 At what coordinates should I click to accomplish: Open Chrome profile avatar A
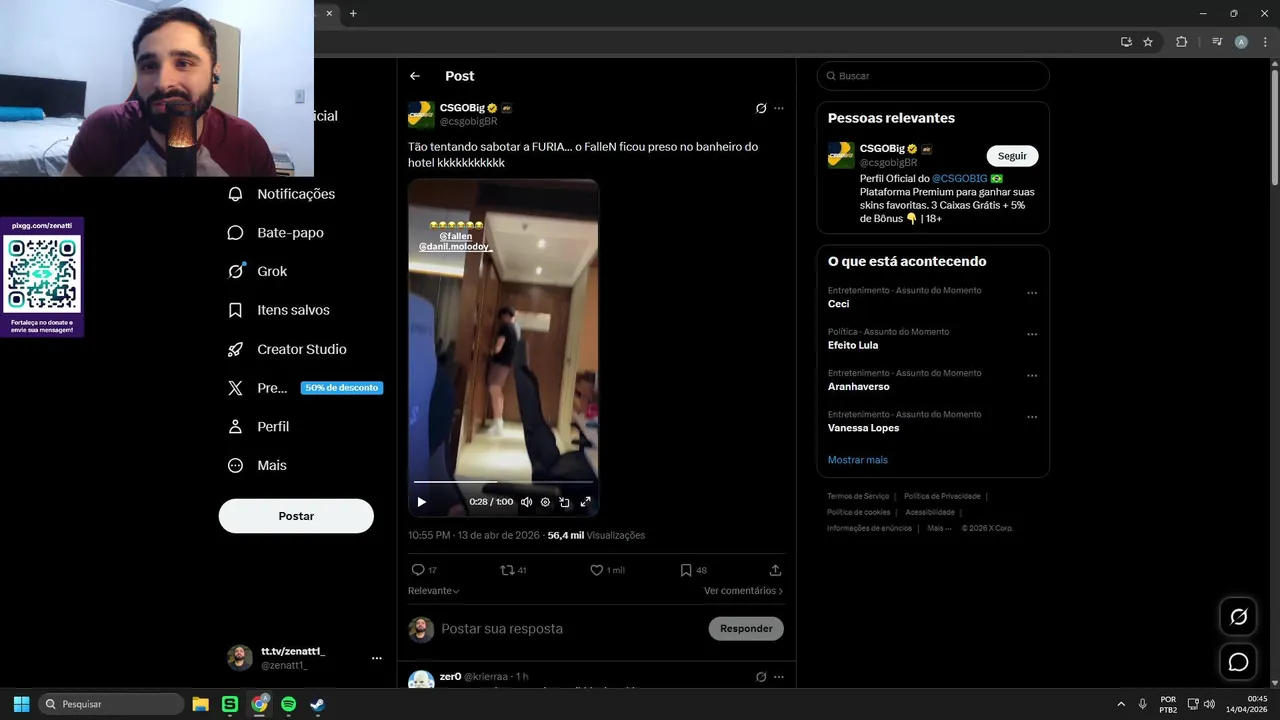(1241, 42)
